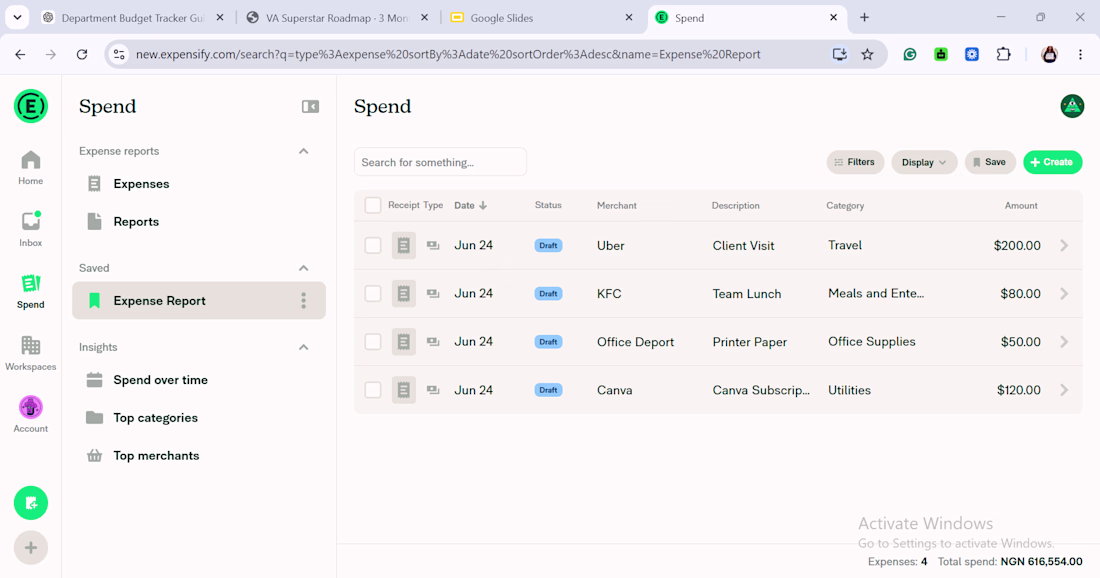Check the Canva expense checkbox
Image resolution: width=1100 pixels, height=578 pixels.
tap(373, 390)
